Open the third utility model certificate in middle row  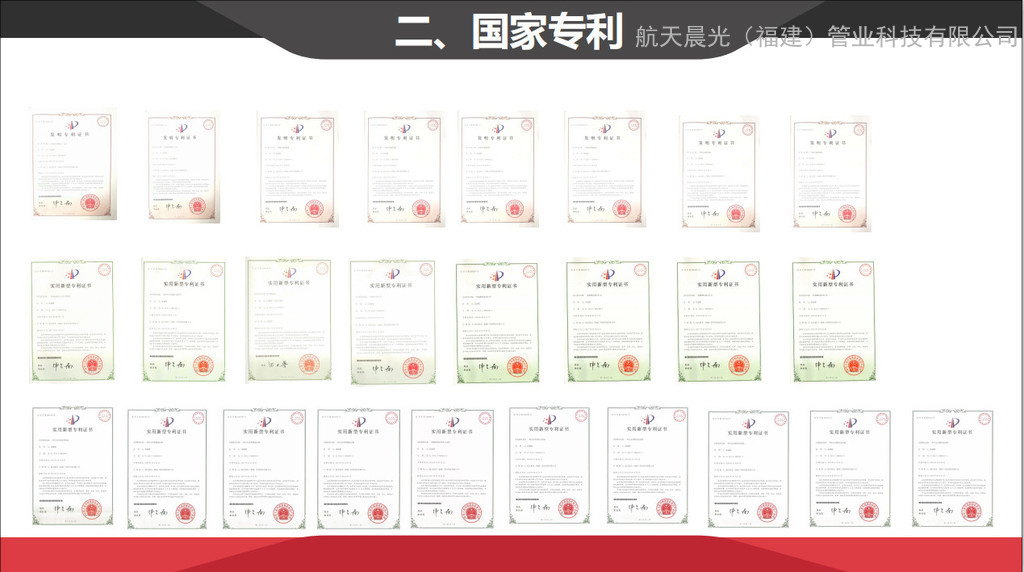(x=289, y=320)
